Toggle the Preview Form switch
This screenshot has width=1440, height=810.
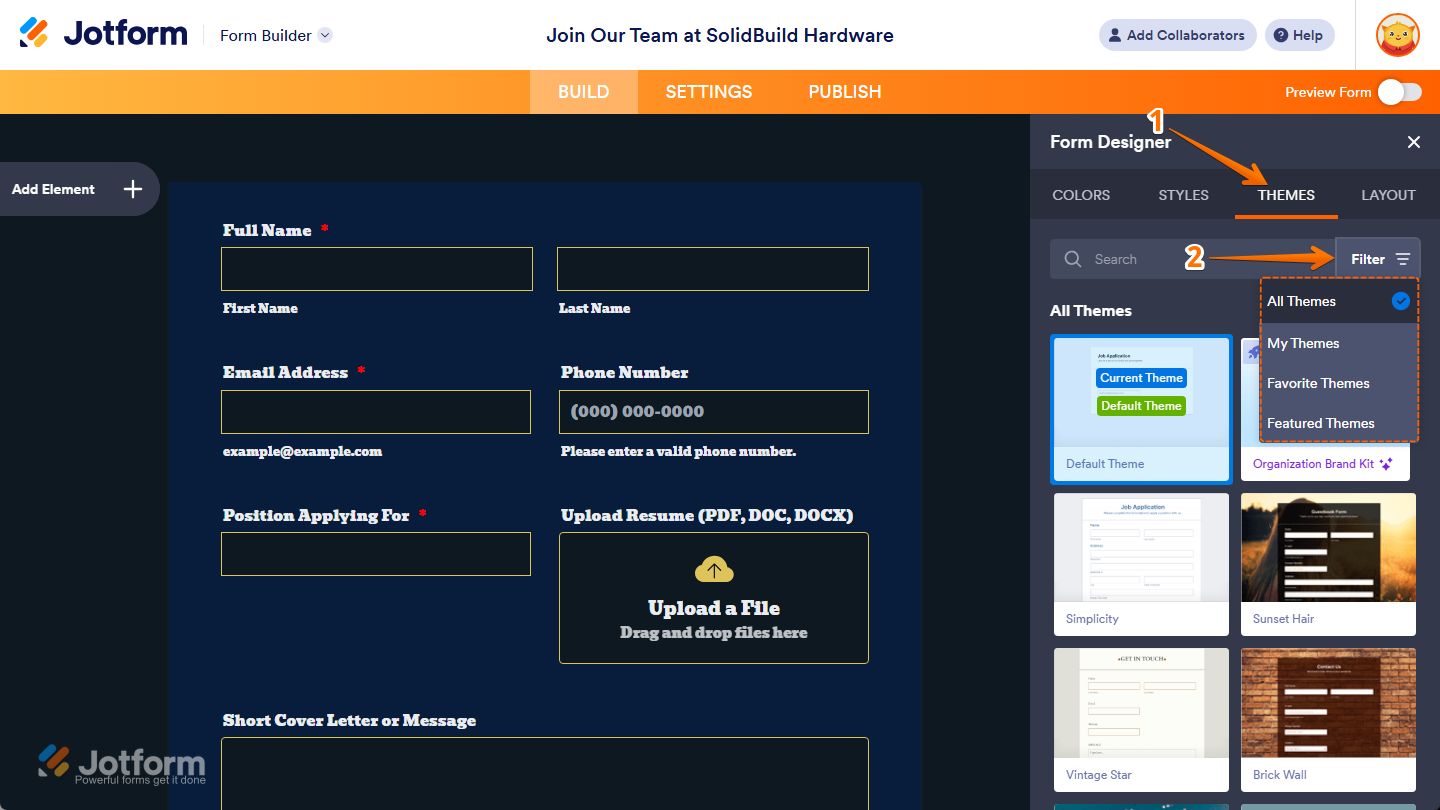(1399, 92)
